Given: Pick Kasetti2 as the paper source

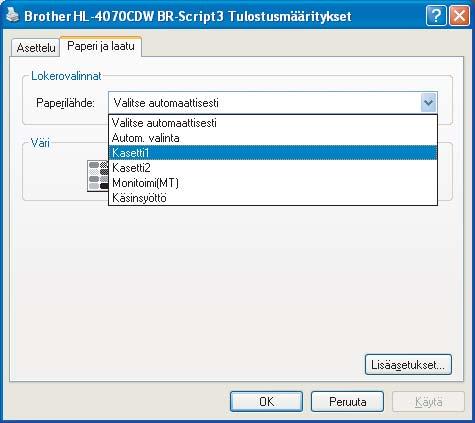Looking at the screenshot, I should (273, 168).
